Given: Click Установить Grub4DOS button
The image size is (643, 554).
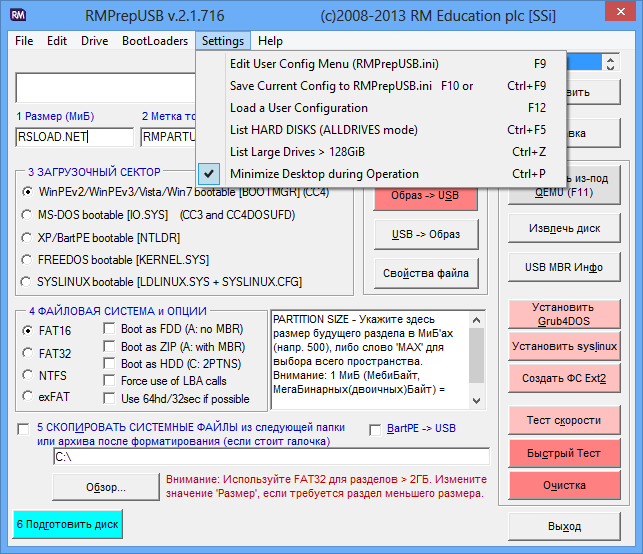Looking at the screenshot, I should [x=564, y=314].
